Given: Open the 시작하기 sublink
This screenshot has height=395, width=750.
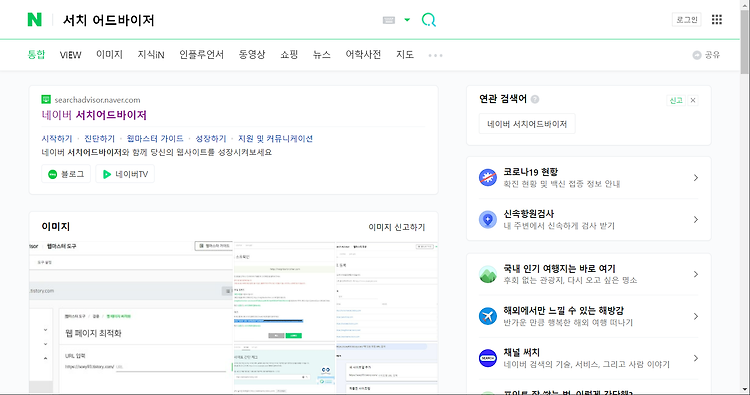Looking at the screenshot, I should click(56, 139).
